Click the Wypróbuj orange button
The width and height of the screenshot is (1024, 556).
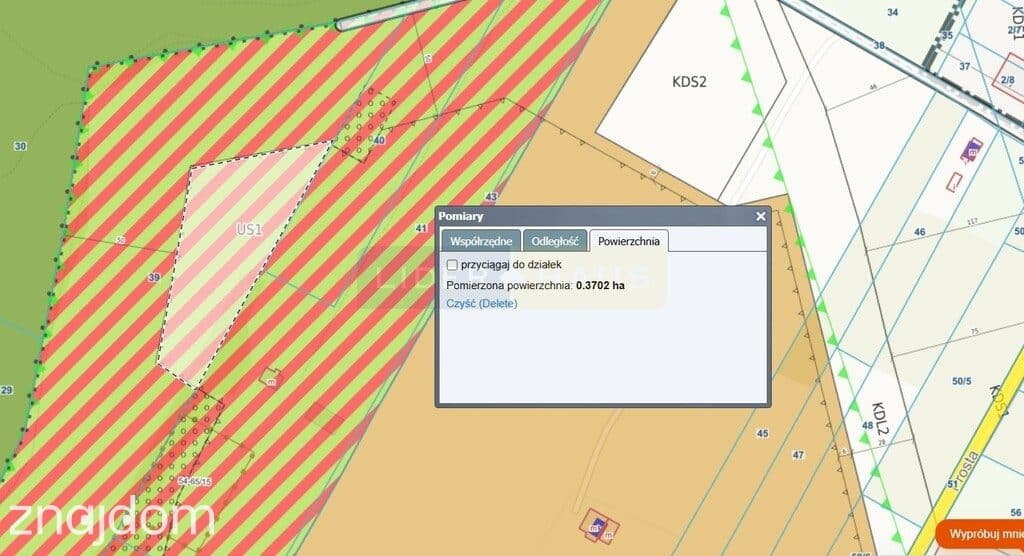(x=982, y=534)
